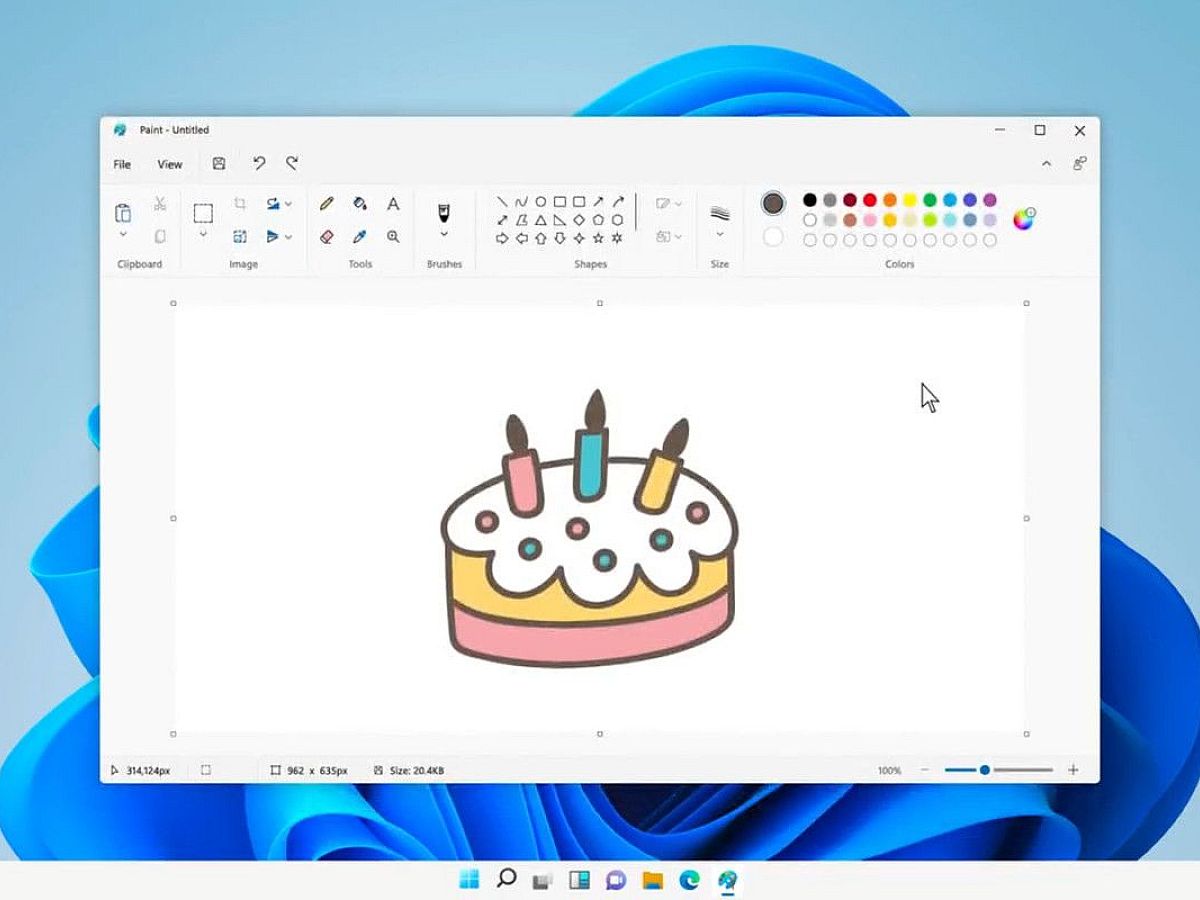Open the Size dropdown
This screenshot has height=900, width=1200.
tap(719, 235)
